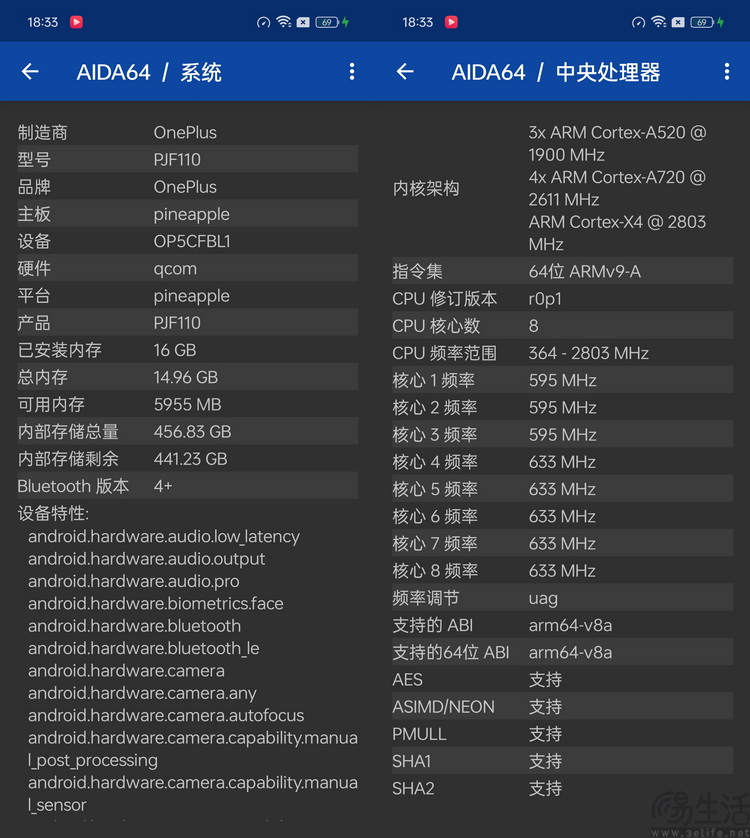The height and width of the screenshot is (838, 750).
Task: Select the 频率调节 uag row
Action: pyautogui.click(x=562, y=598)
